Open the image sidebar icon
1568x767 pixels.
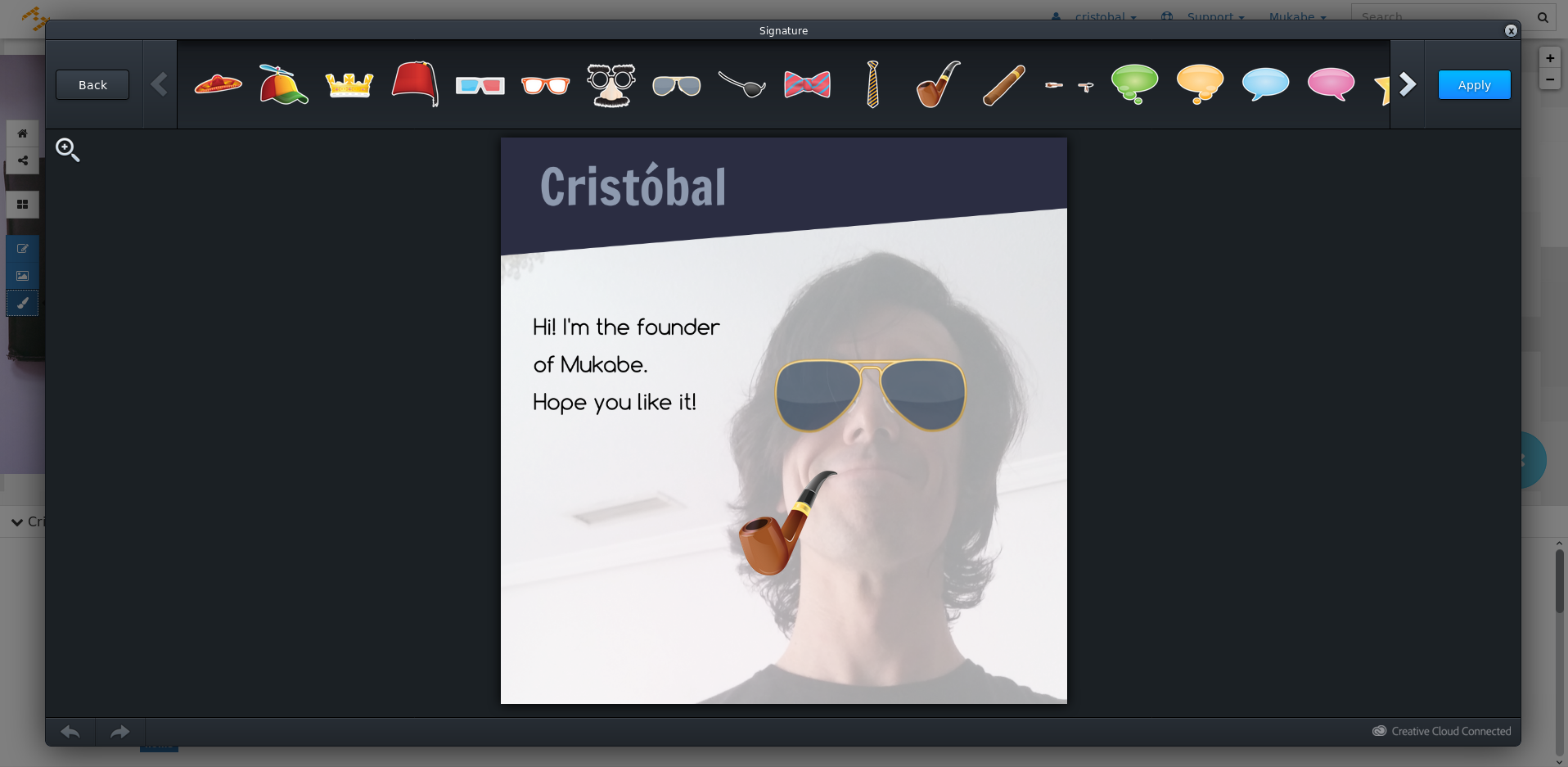click(x=22, y=276)
